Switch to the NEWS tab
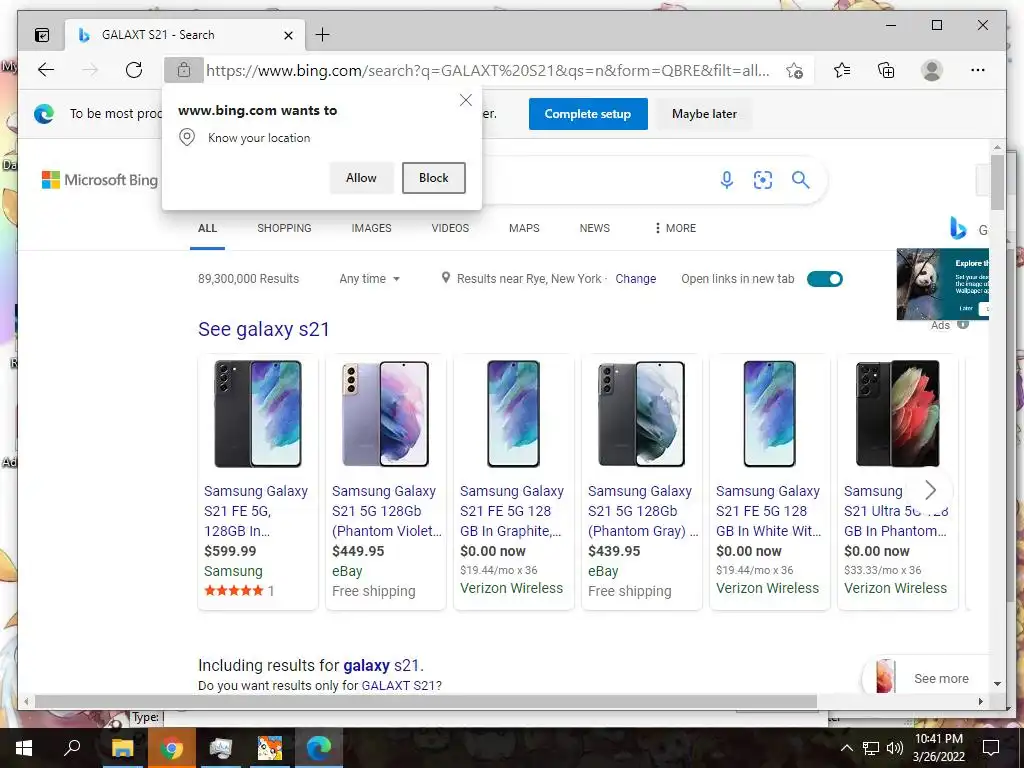Screen dimensions: 1024x768 (594, 228)
